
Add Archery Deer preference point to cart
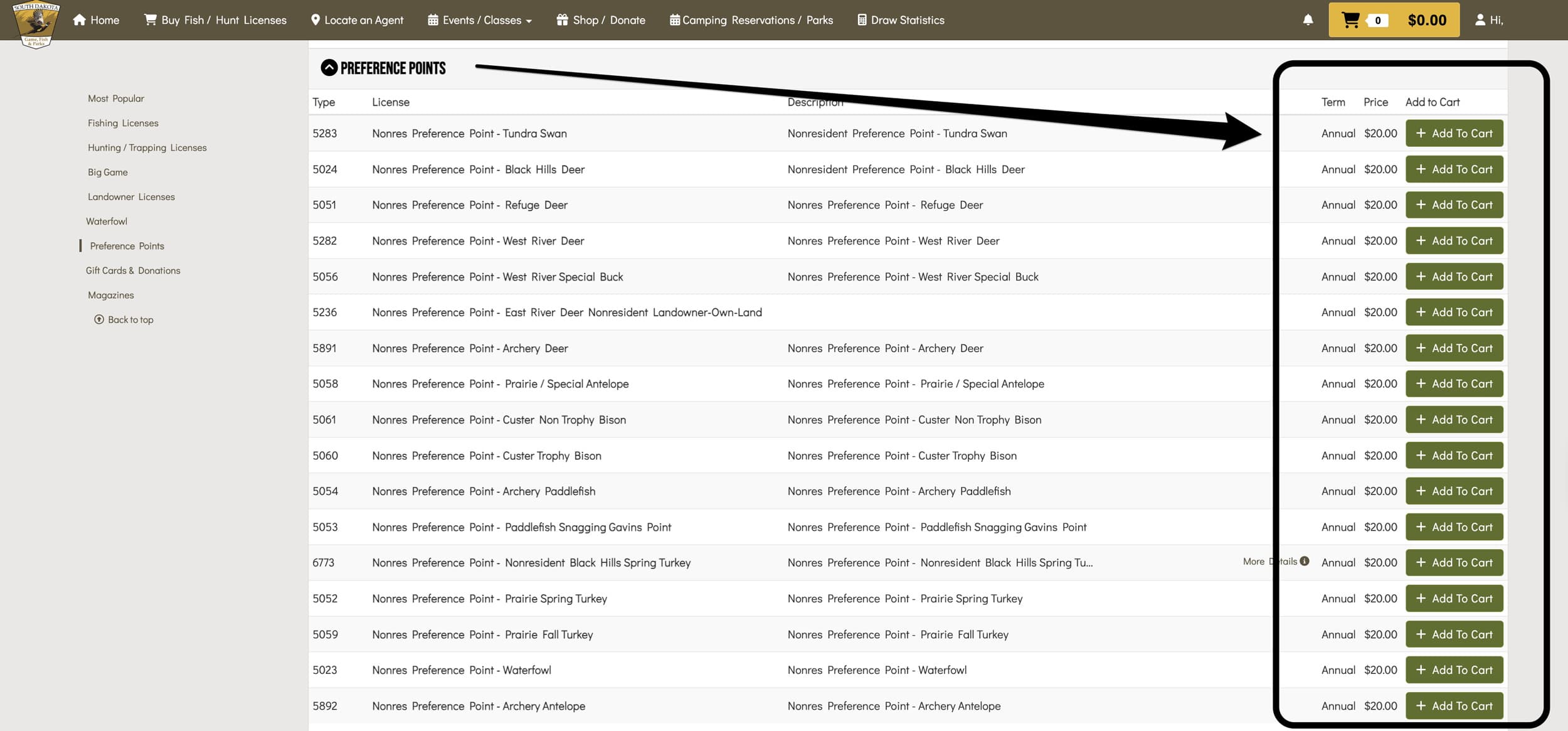coord(1454,348)
